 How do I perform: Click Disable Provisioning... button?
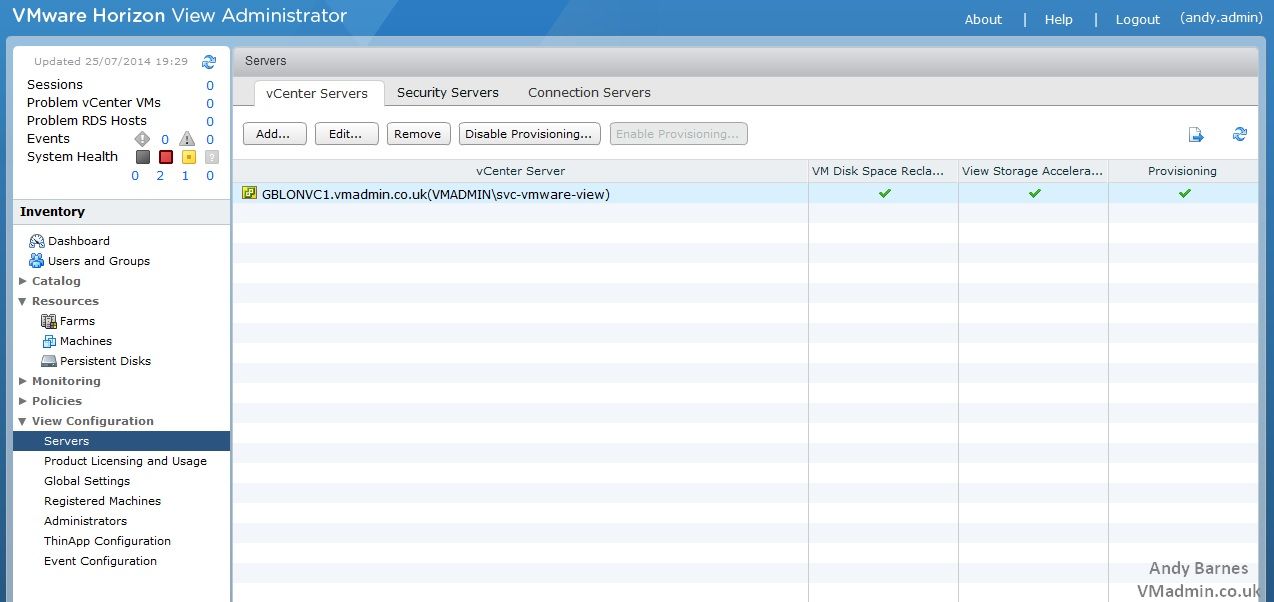click(x=530, y=134)
